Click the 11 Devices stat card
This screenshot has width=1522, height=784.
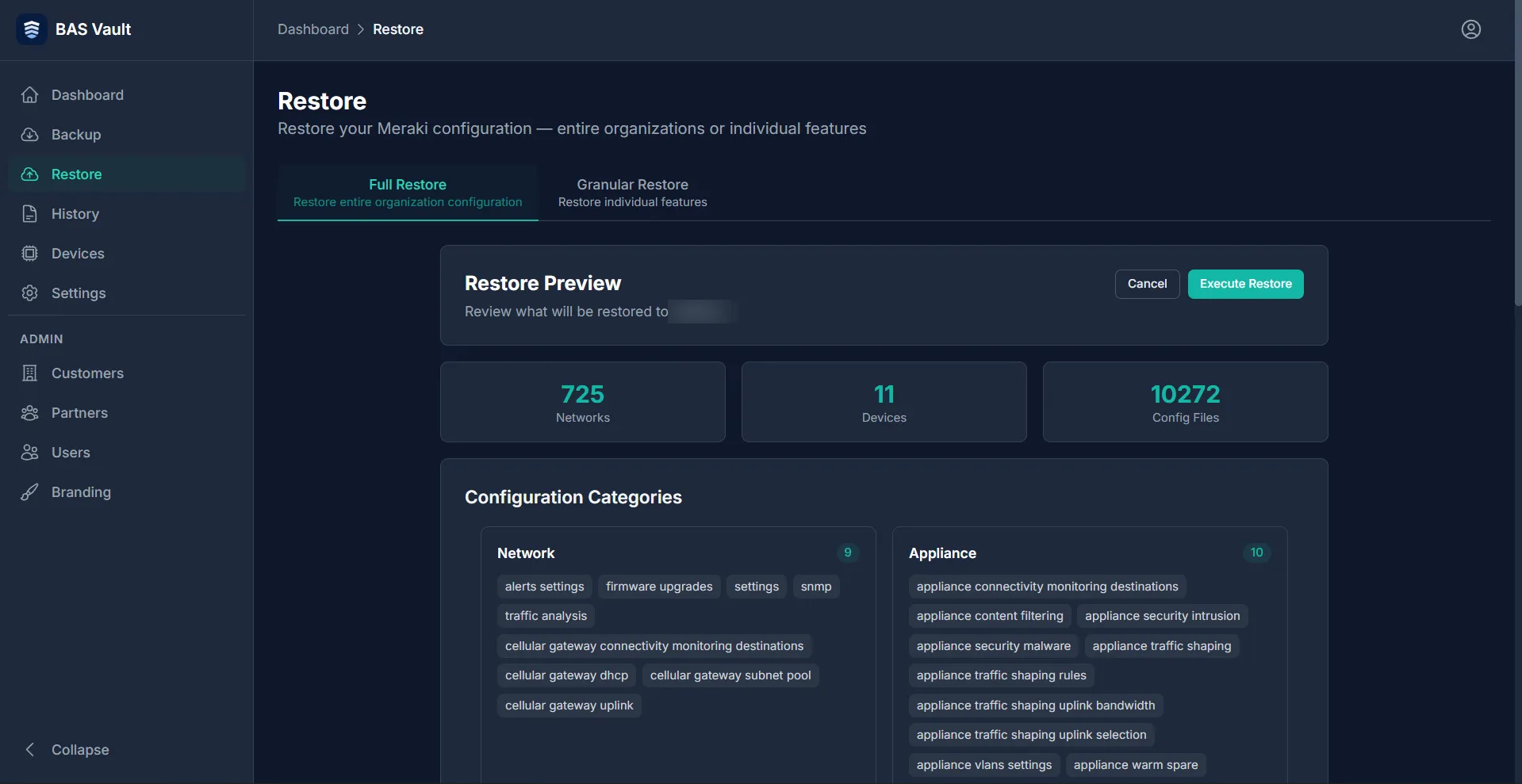[x=884, y=402]
